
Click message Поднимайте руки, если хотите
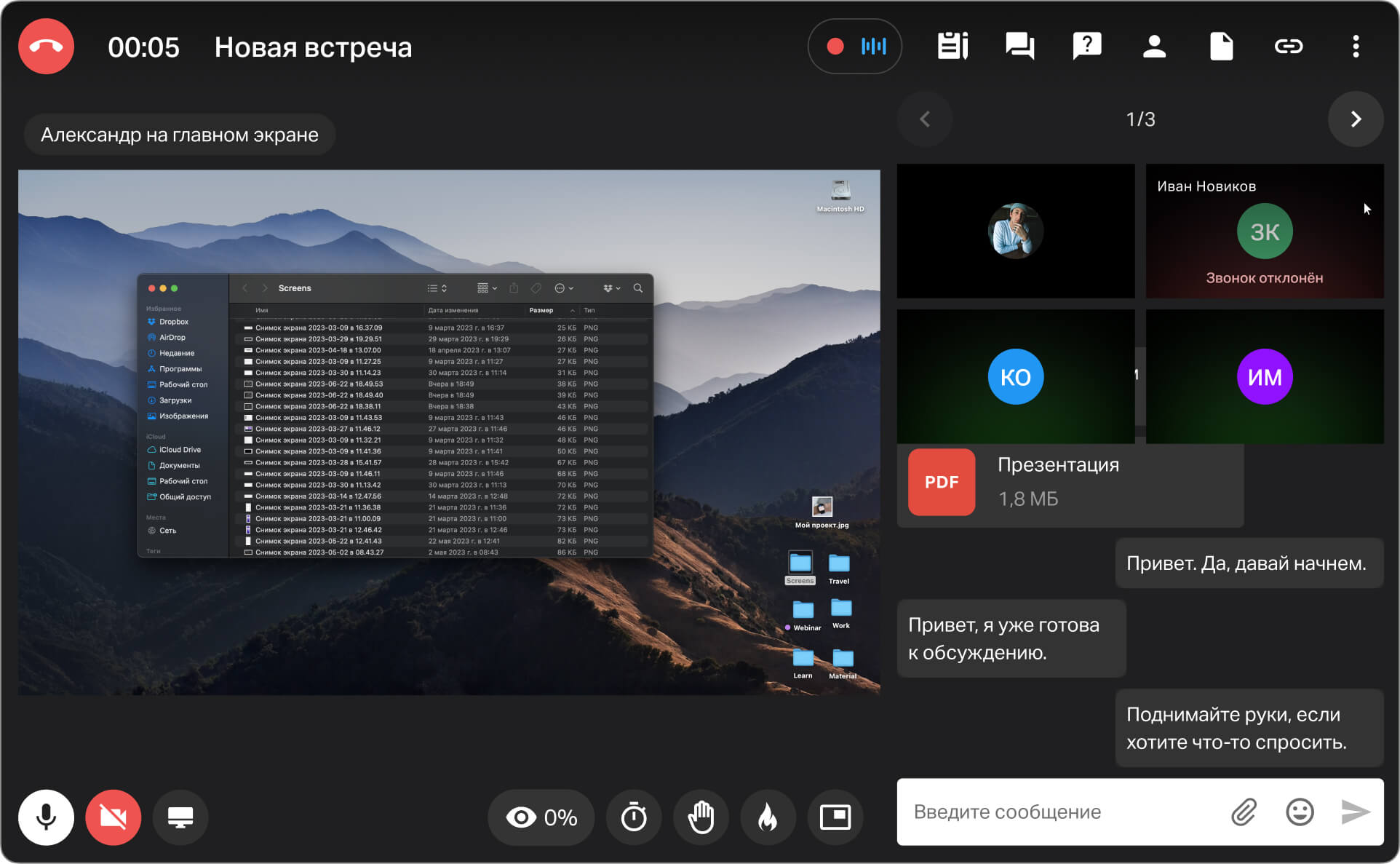[1249, 728]
